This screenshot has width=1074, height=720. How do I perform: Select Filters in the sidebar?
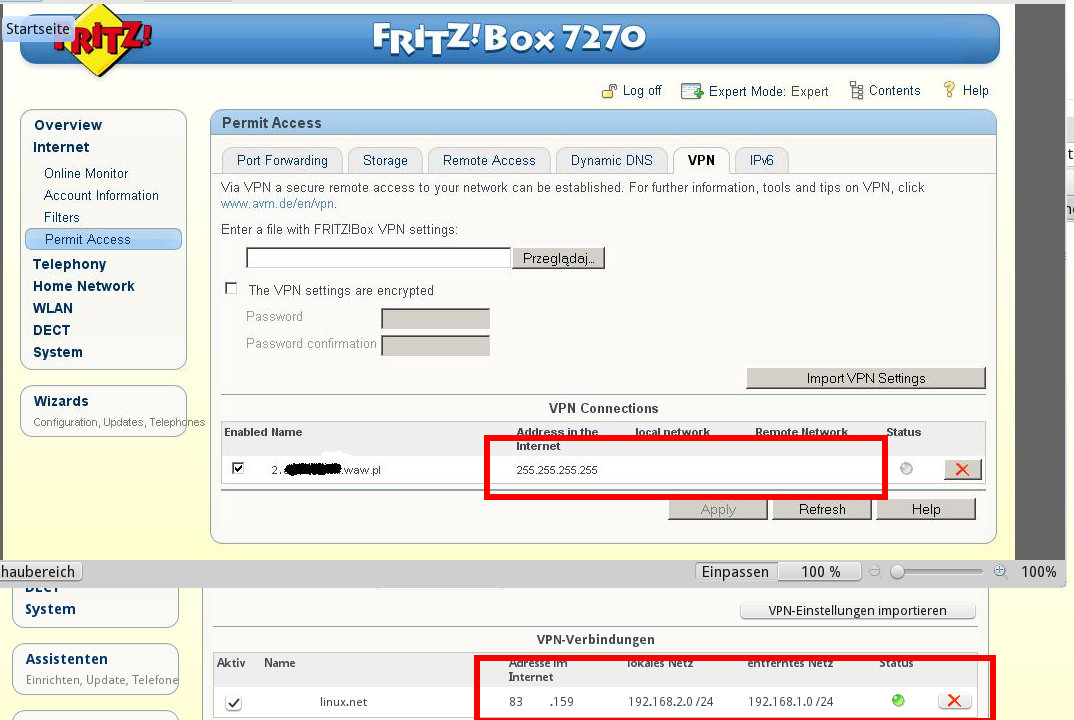(62, 217)
